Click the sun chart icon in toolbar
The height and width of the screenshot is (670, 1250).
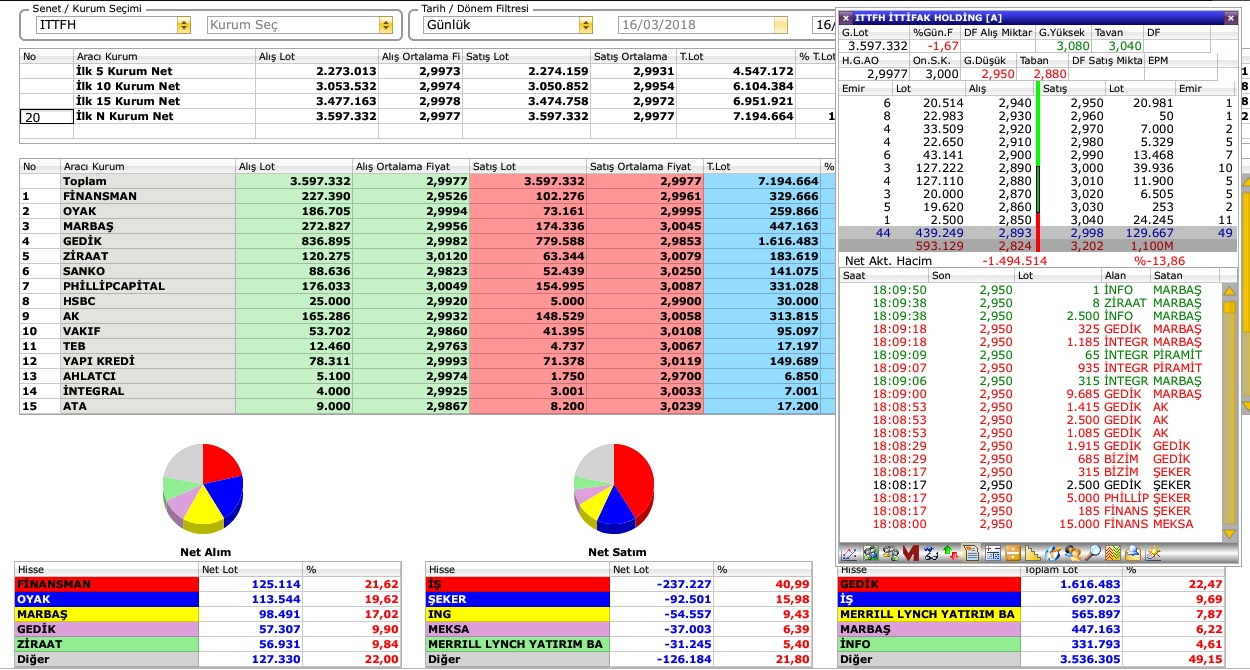[1153, 552]
